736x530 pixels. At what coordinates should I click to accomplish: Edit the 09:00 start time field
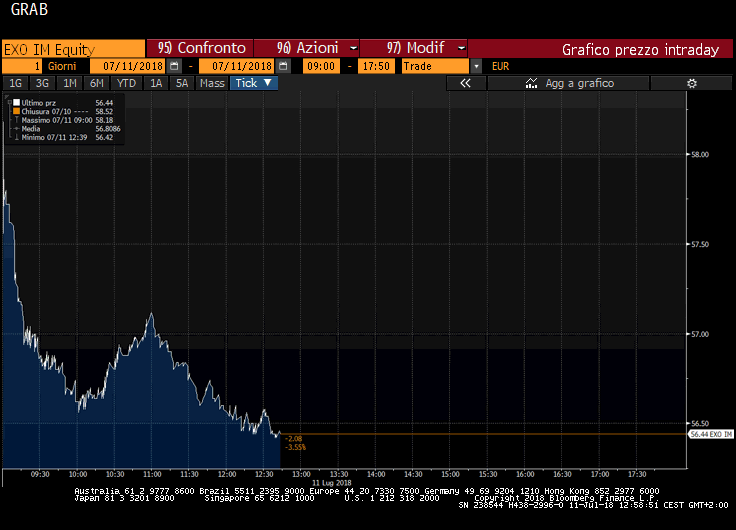321,66
